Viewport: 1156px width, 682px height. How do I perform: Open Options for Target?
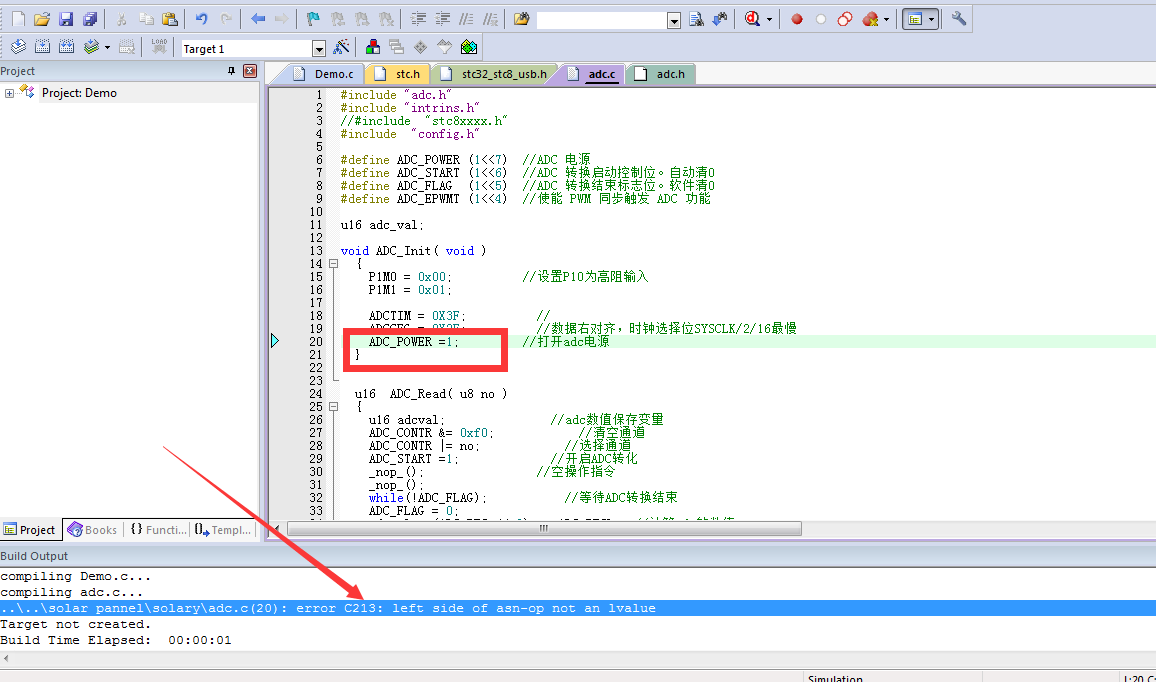[x=341, y=47]
